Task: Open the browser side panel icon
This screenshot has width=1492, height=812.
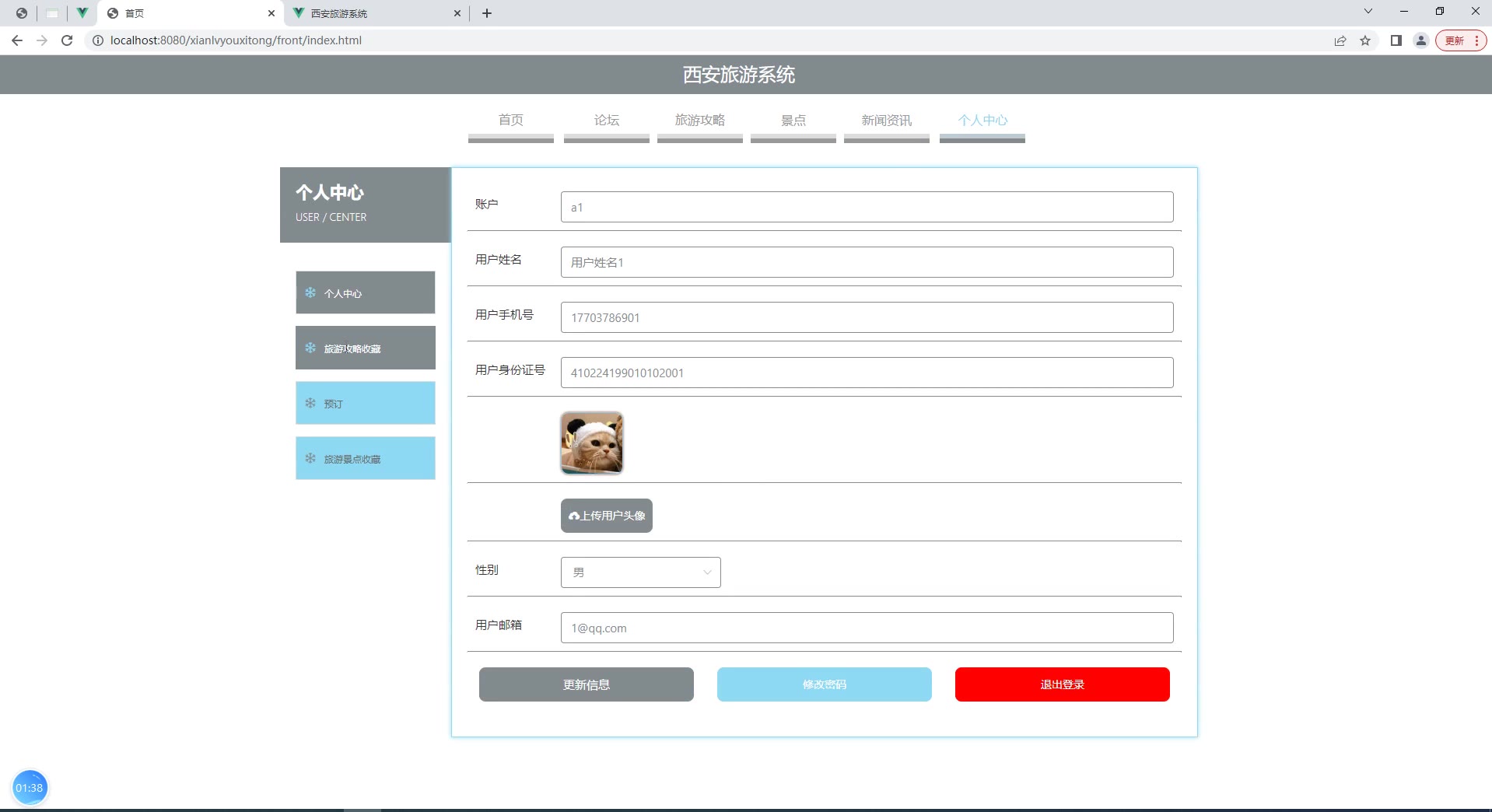Action: 1396,40
